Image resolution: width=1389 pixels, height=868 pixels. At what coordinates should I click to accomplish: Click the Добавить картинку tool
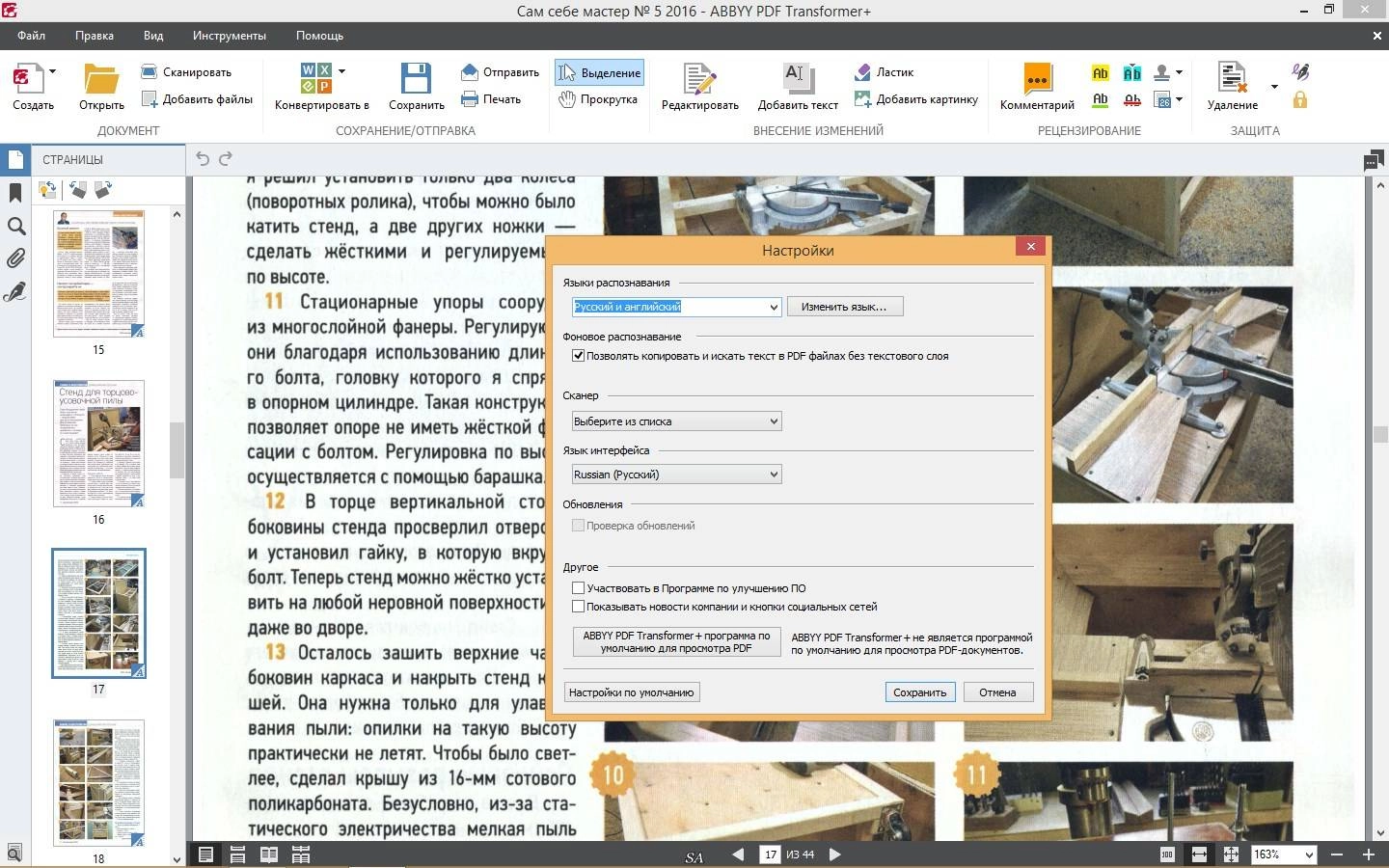pyautogui.click(x=915, y=98)
